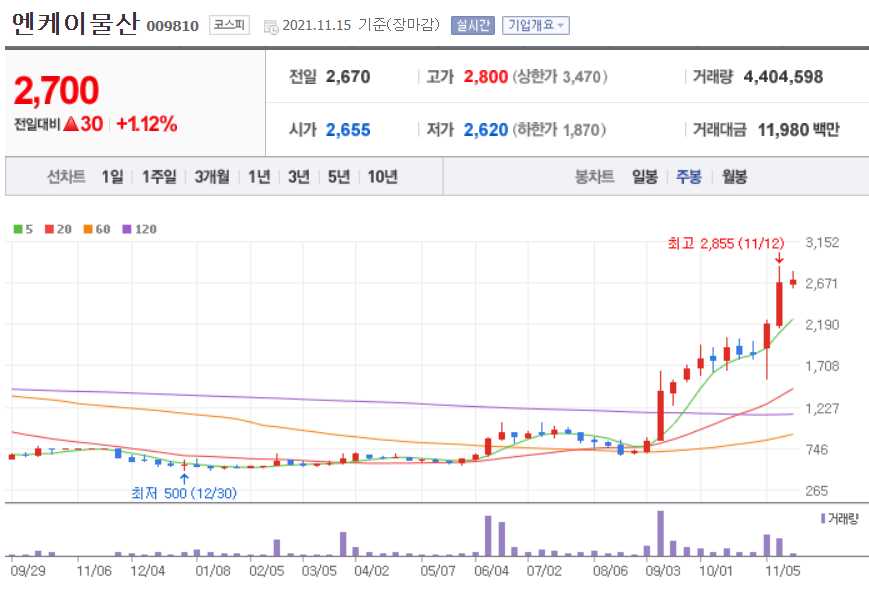The width and height of the screenshot is (869, 590).
Task: Click the green 5-period moving average swatch
Action: 18,229
